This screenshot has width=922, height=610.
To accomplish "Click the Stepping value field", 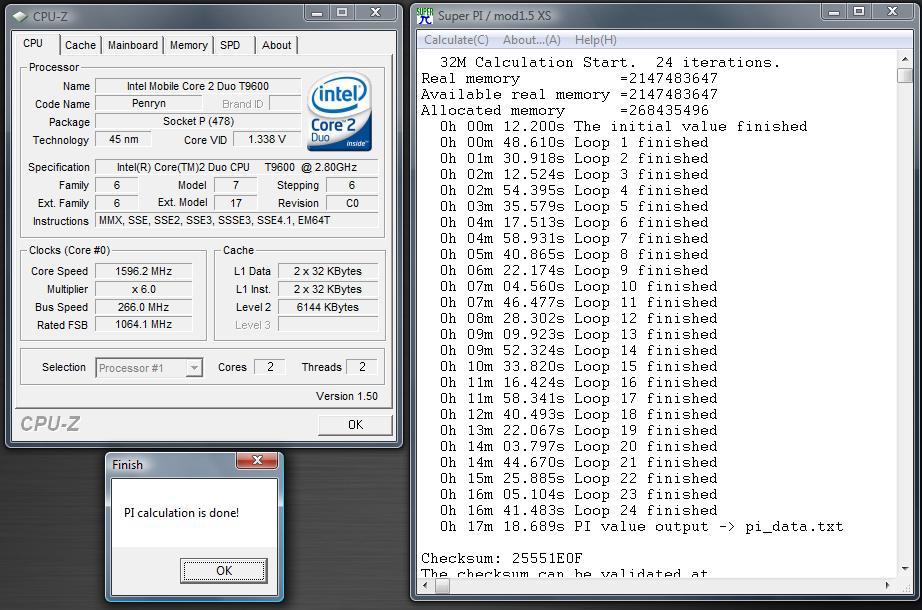I will click(352, 185).
